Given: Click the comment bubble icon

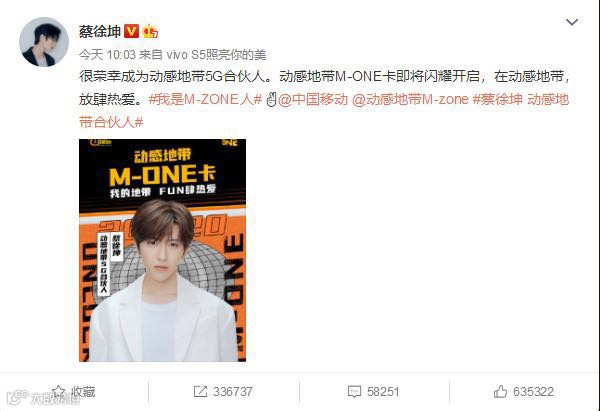Looking at the screenshot, I should tap(354, 391).
